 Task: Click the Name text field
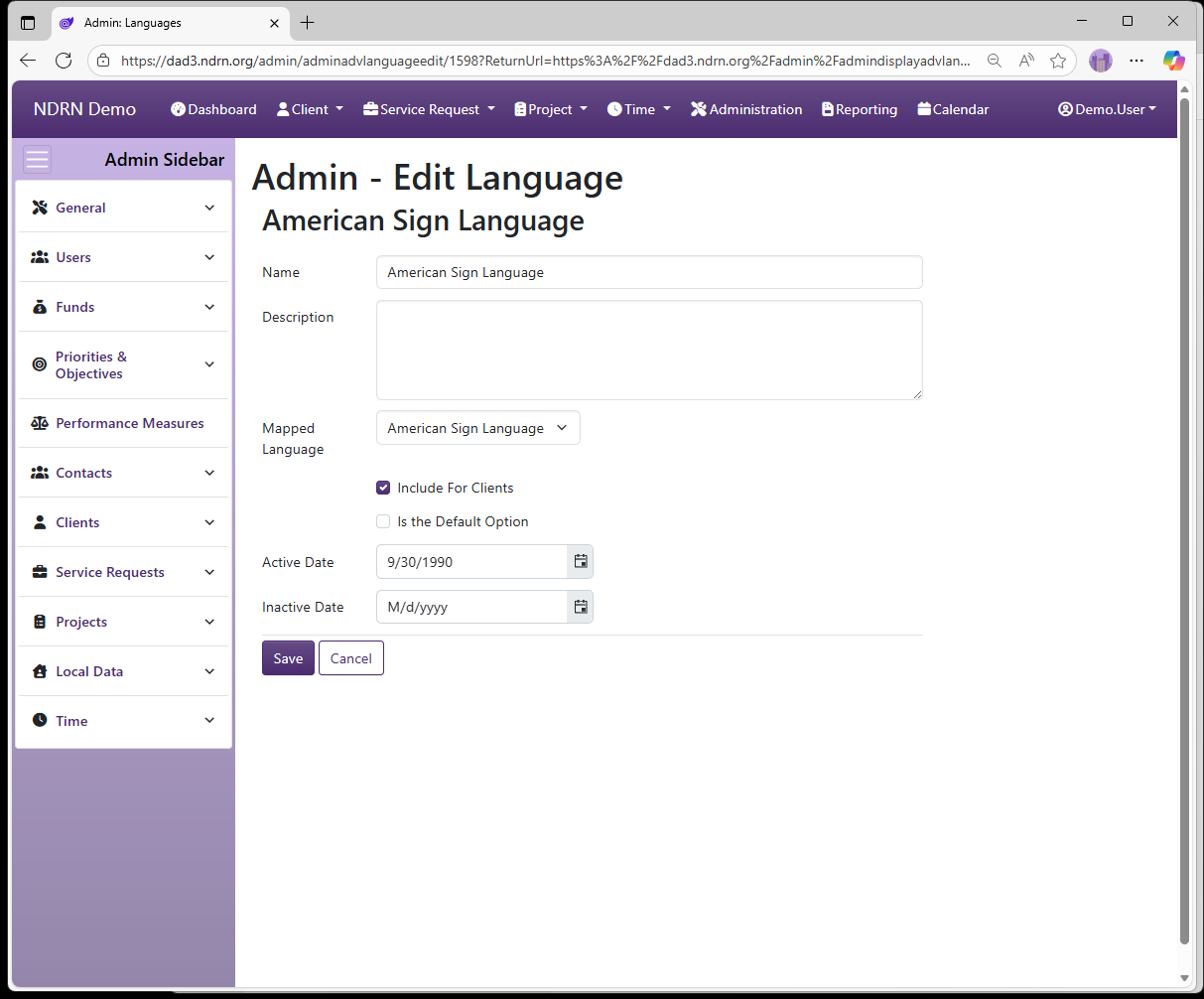coord(649,272)
